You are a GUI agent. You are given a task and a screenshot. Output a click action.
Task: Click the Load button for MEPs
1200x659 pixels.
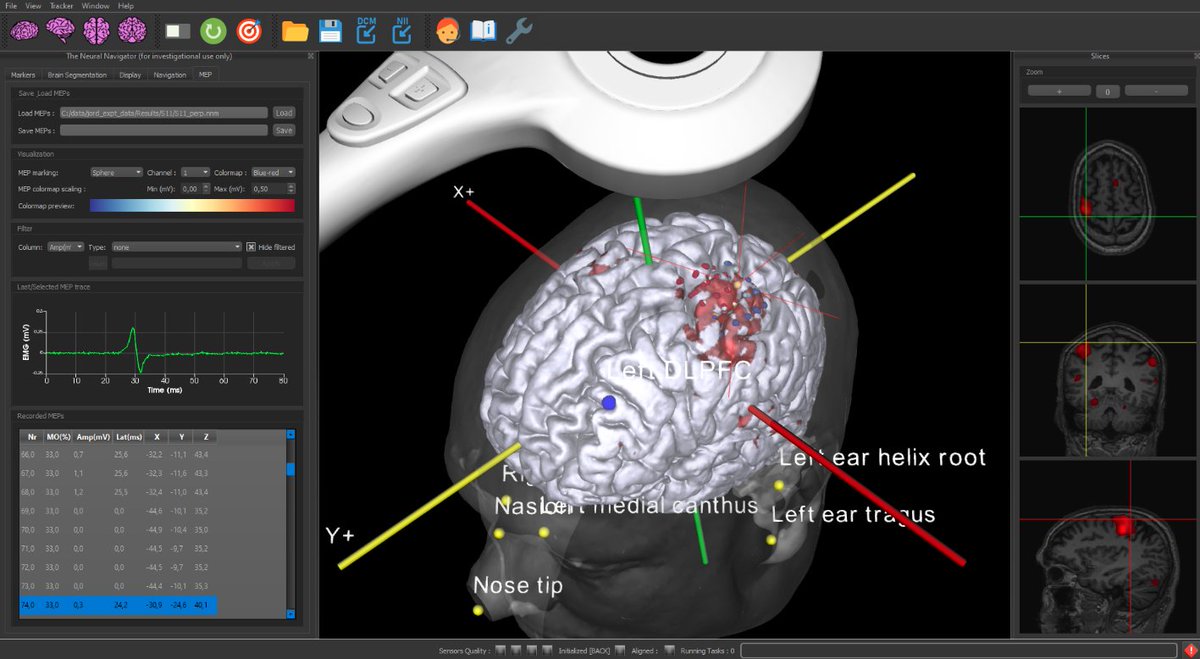(284, 113)
